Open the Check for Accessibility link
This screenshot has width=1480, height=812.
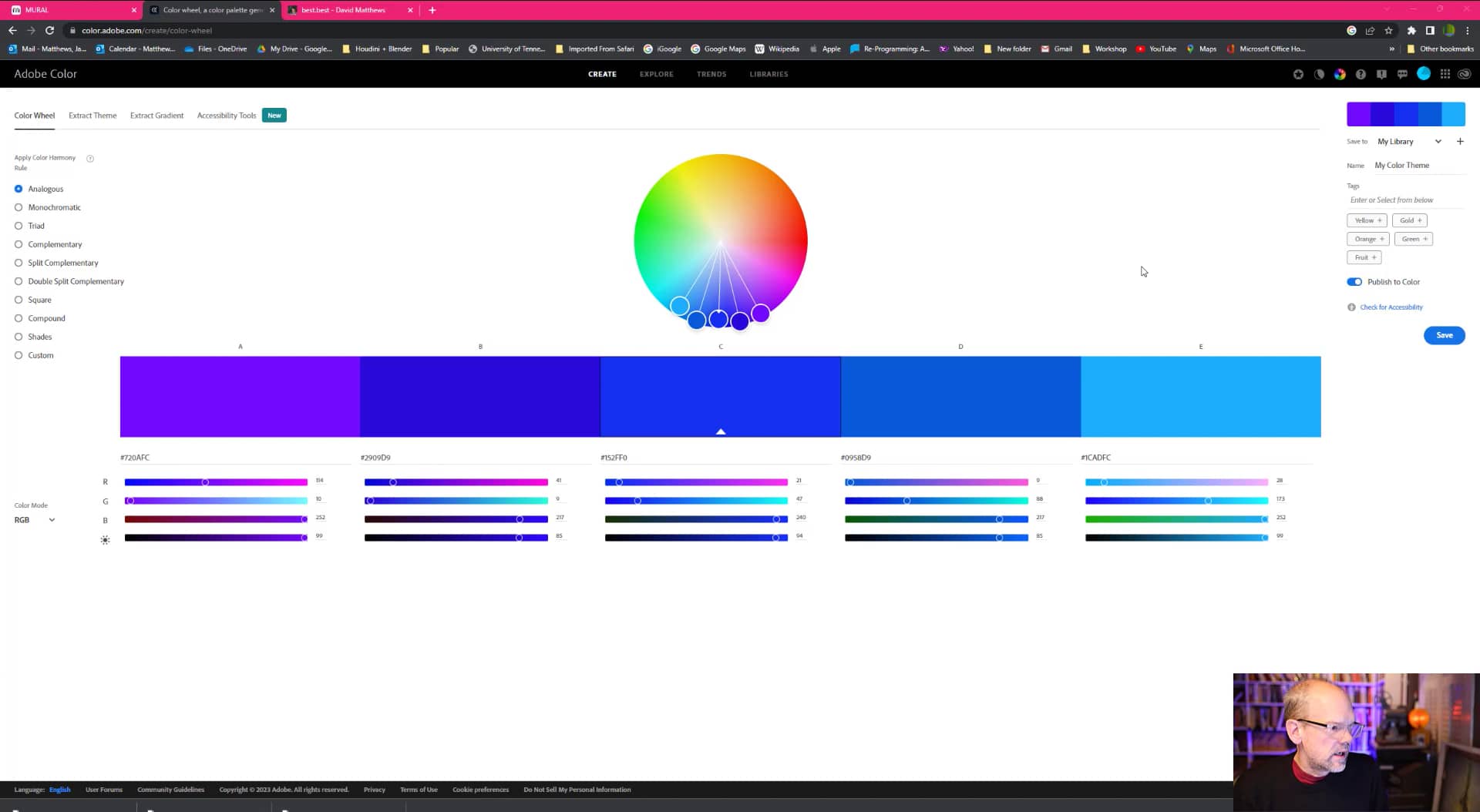pos(1391,307)
